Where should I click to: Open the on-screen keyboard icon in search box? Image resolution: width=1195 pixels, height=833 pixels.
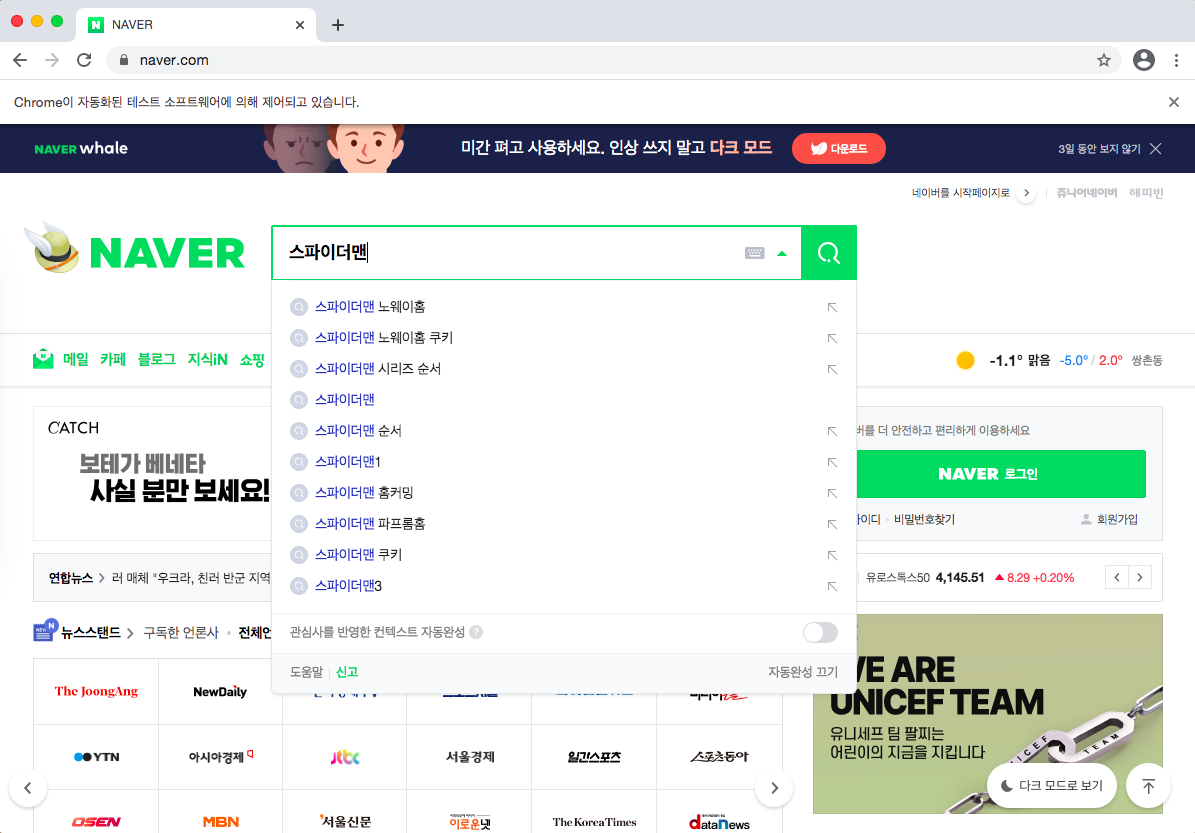point(754,253)
